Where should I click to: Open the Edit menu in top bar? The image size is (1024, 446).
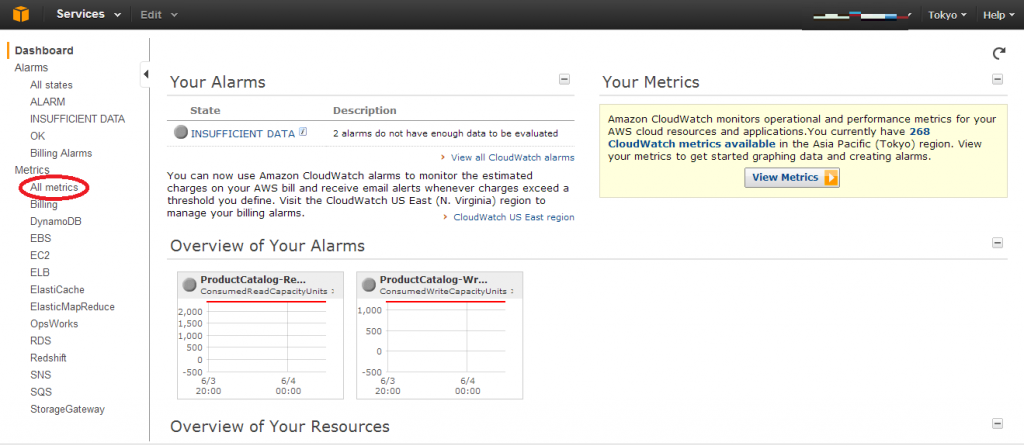tap(159, 14)
